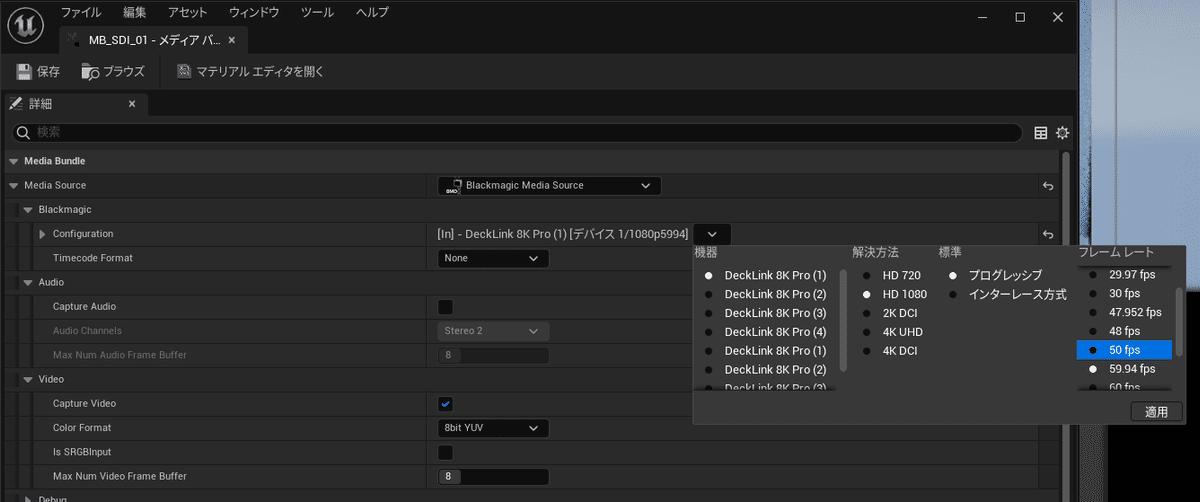Select first DeckLink 8K Pro (1) device
The height and width of the screenshot is (502, 1200).
click(x=767, y=275)
